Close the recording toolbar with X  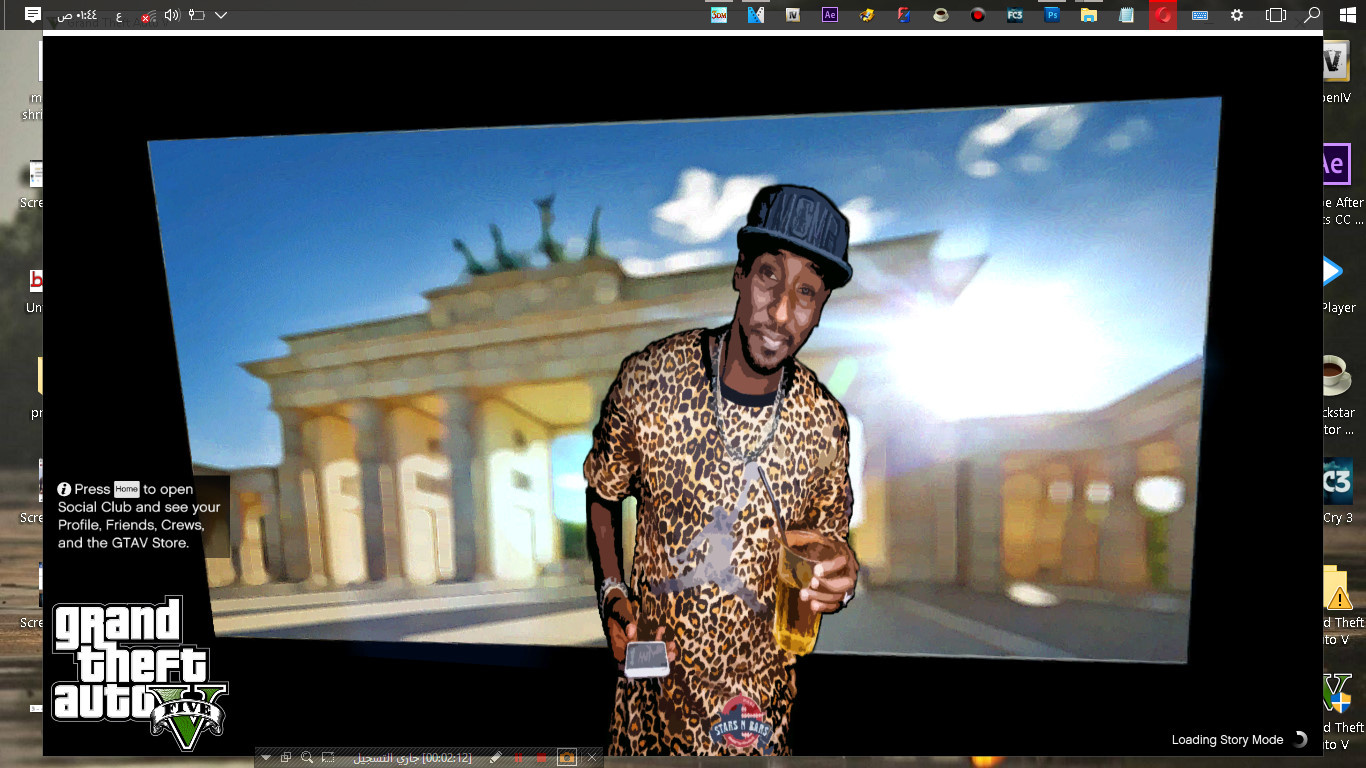tap(592, 758)
